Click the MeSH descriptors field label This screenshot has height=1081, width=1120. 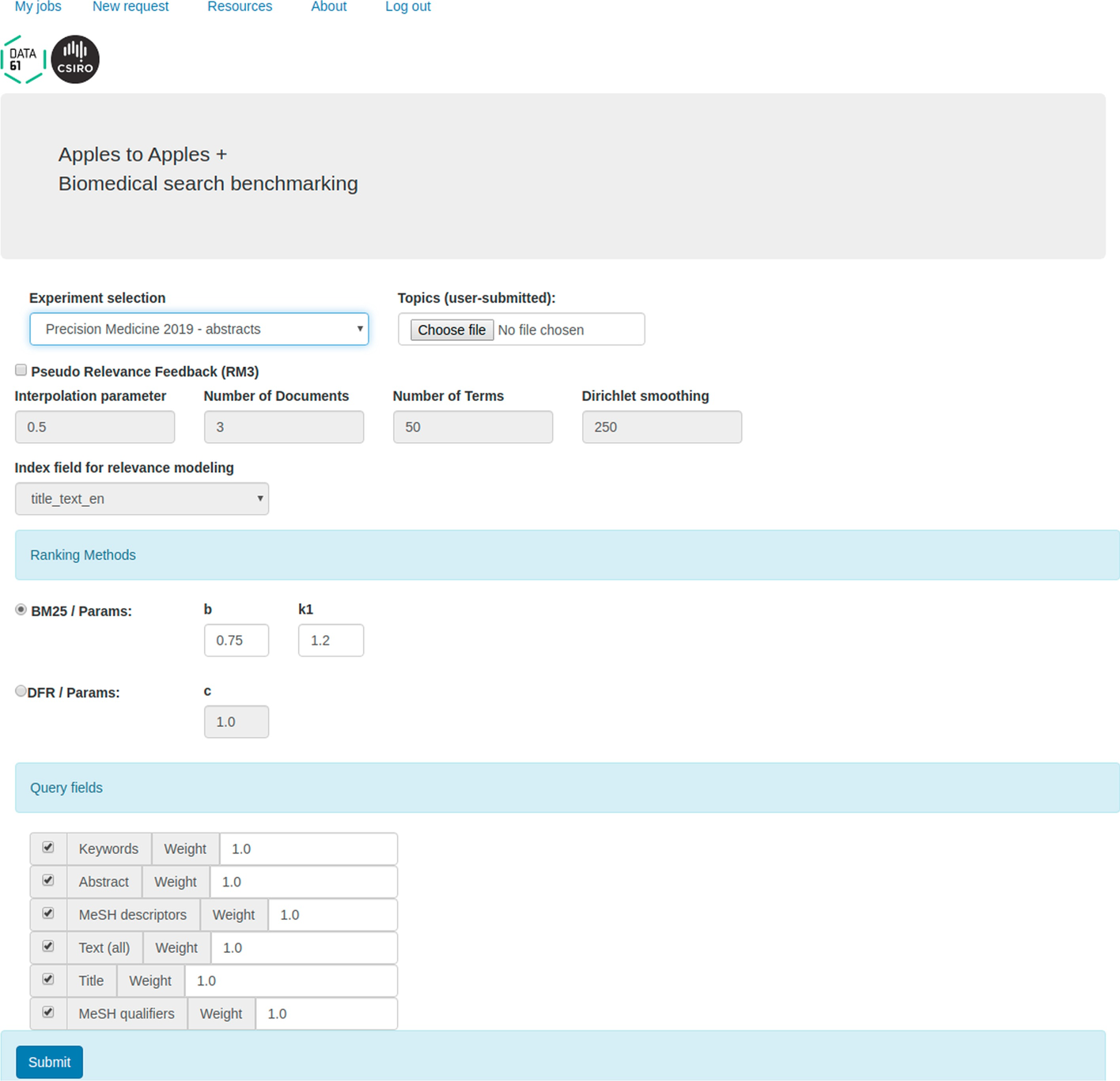[133, 915]
